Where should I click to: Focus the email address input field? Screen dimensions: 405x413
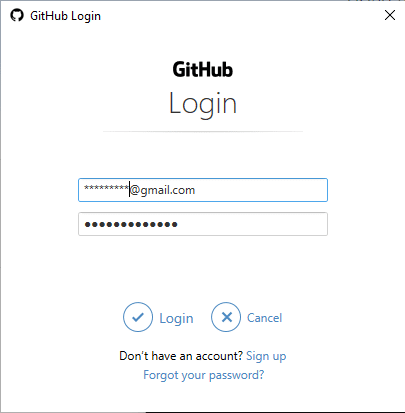point(203,190)
